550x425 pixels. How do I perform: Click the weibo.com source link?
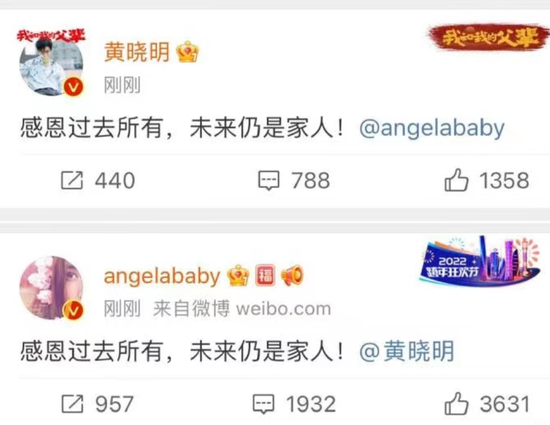283,309
